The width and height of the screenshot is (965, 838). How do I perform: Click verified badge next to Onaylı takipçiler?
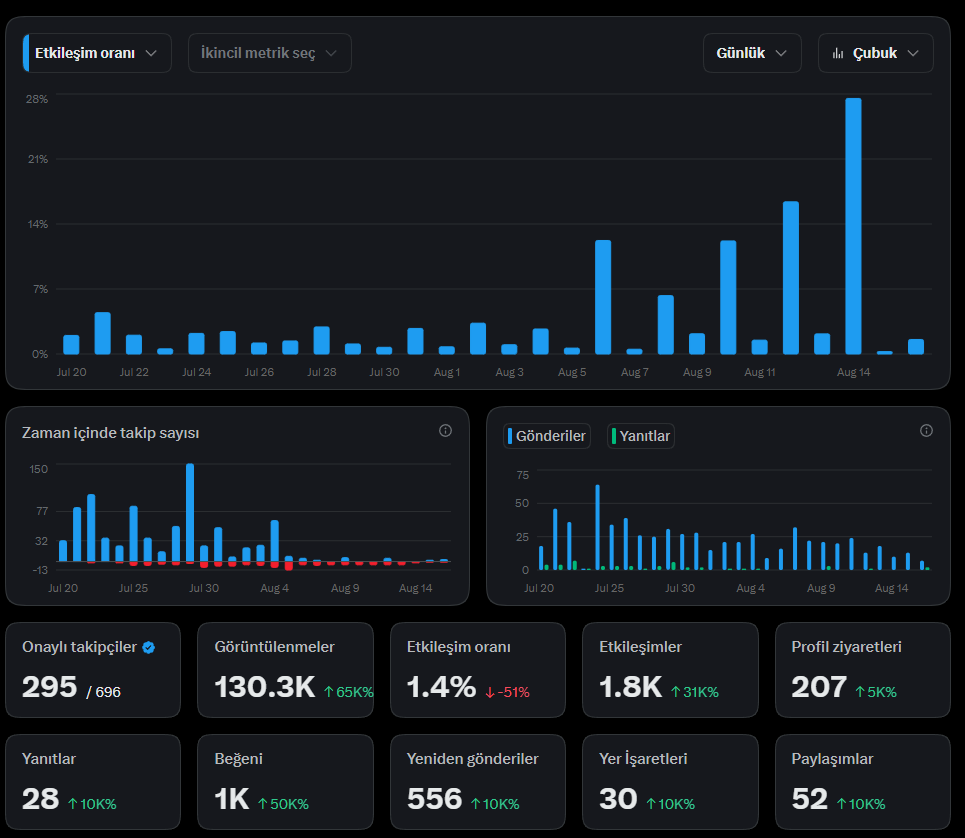tap(149, 647)
